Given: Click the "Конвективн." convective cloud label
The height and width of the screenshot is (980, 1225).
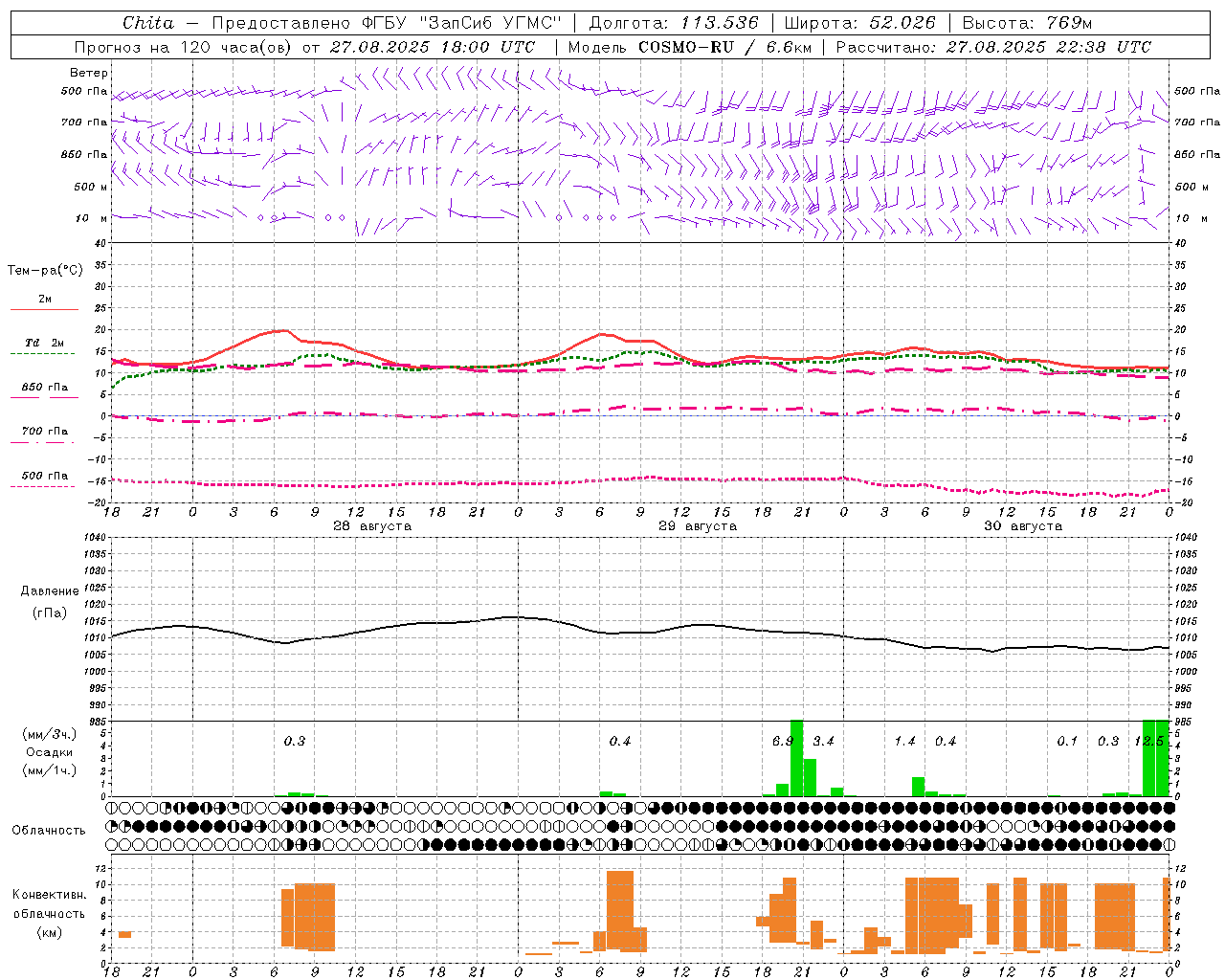Looking at the screenshot, I should 49,895.
